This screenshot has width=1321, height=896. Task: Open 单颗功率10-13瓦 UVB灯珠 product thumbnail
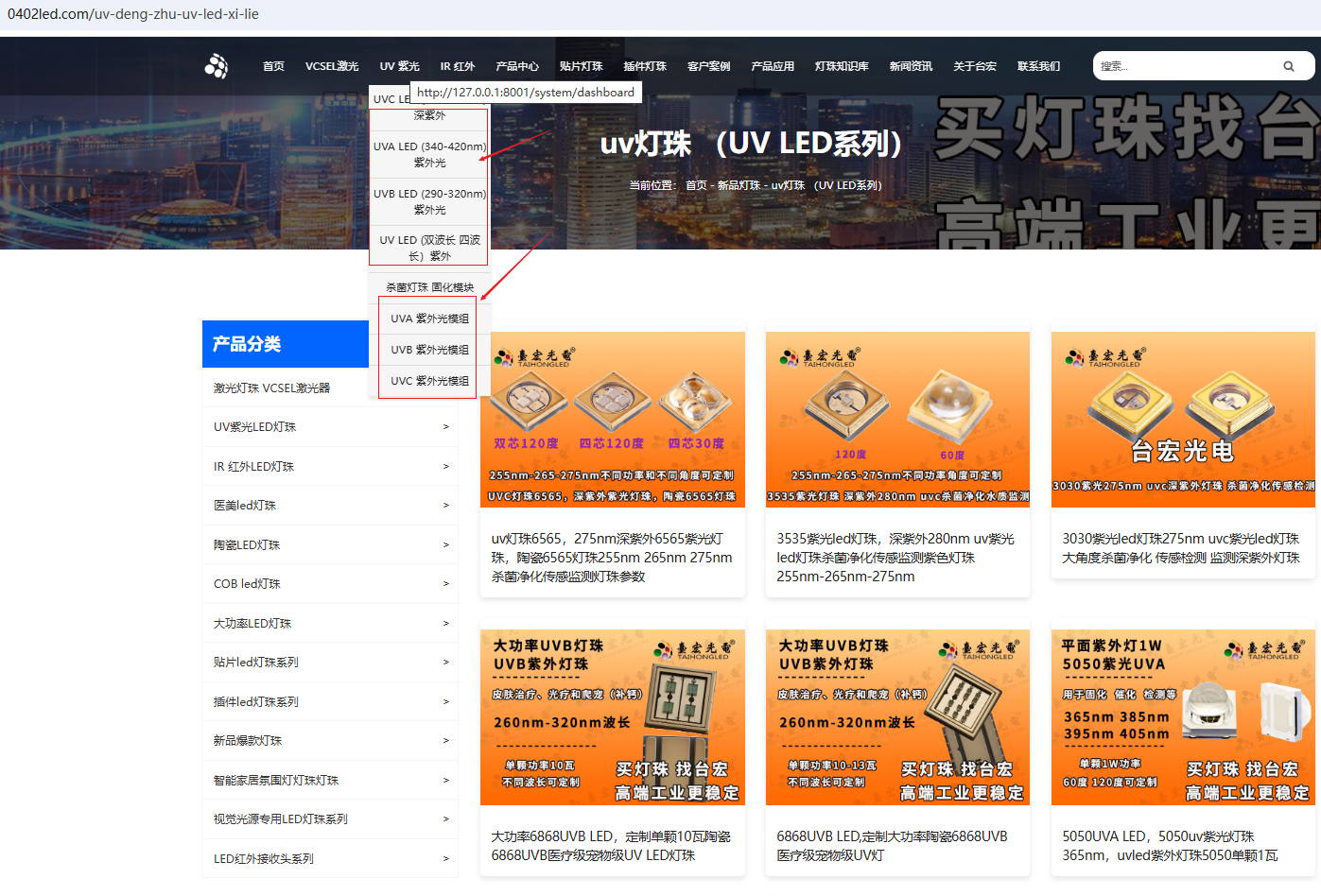(x=898, y=717)
